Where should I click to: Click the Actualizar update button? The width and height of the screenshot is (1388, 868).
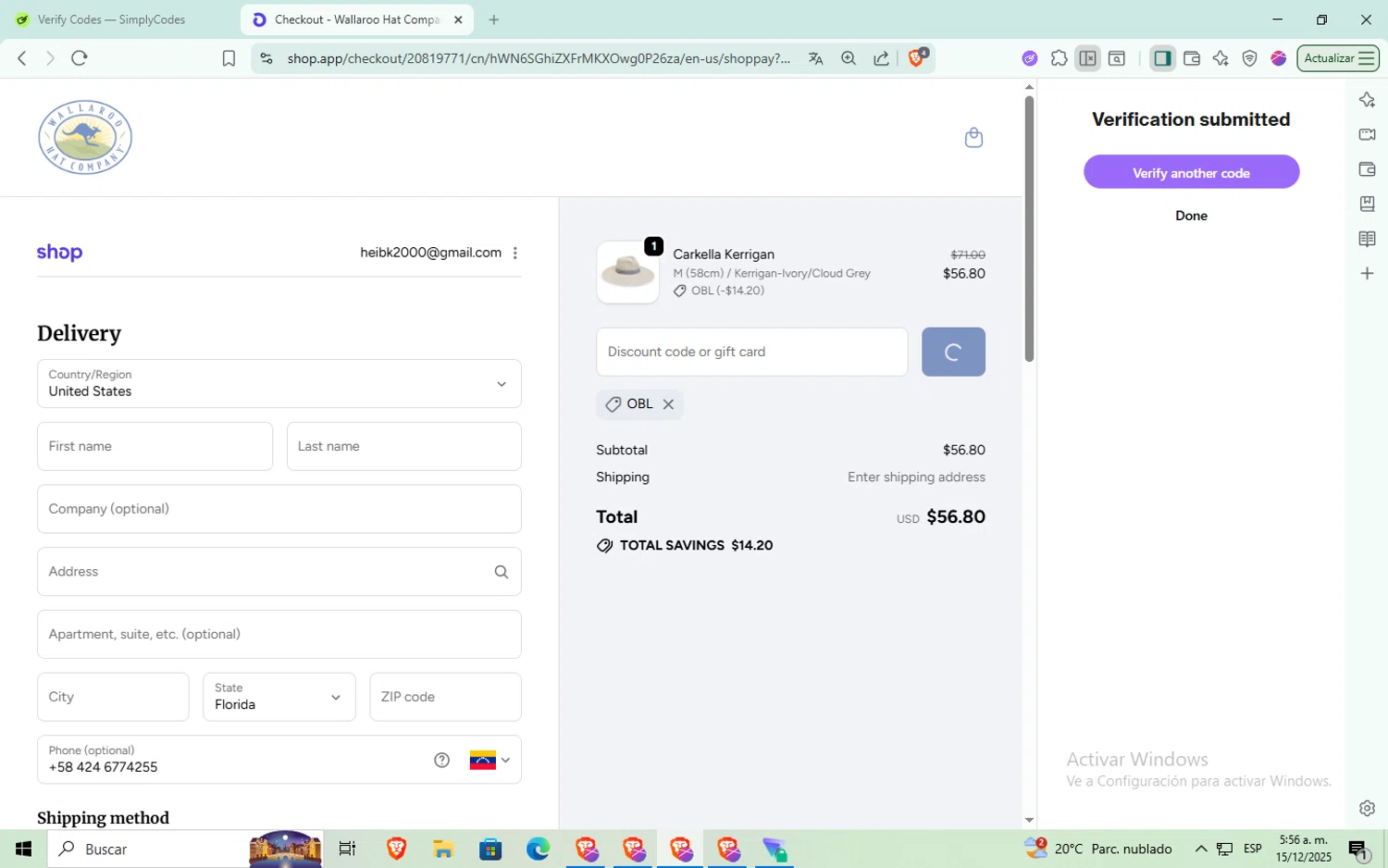1338,58
